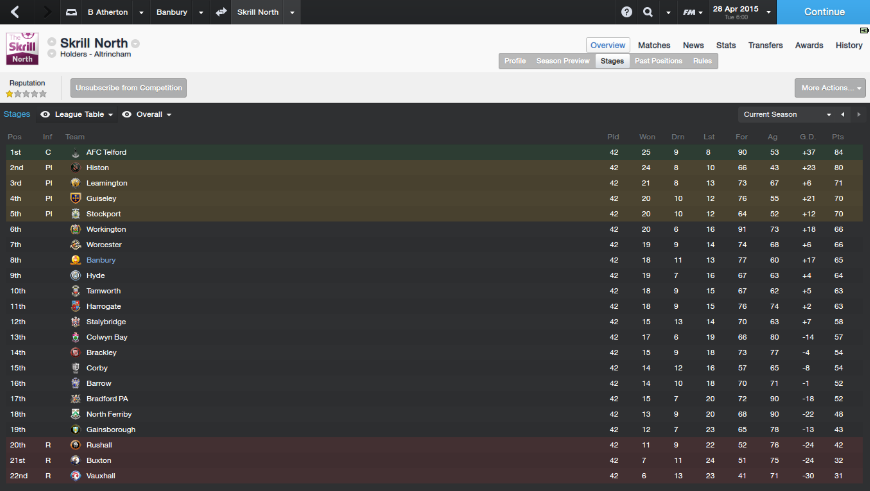Click the AFC Telford club badge
The image size is (870, 491).
[x=75, y=152]
